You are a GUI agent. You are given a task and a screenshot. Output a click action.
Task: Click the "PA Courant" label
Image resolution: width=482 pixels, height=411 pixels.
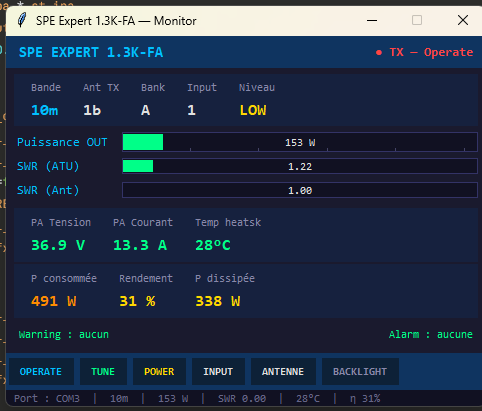coord(143,222)
